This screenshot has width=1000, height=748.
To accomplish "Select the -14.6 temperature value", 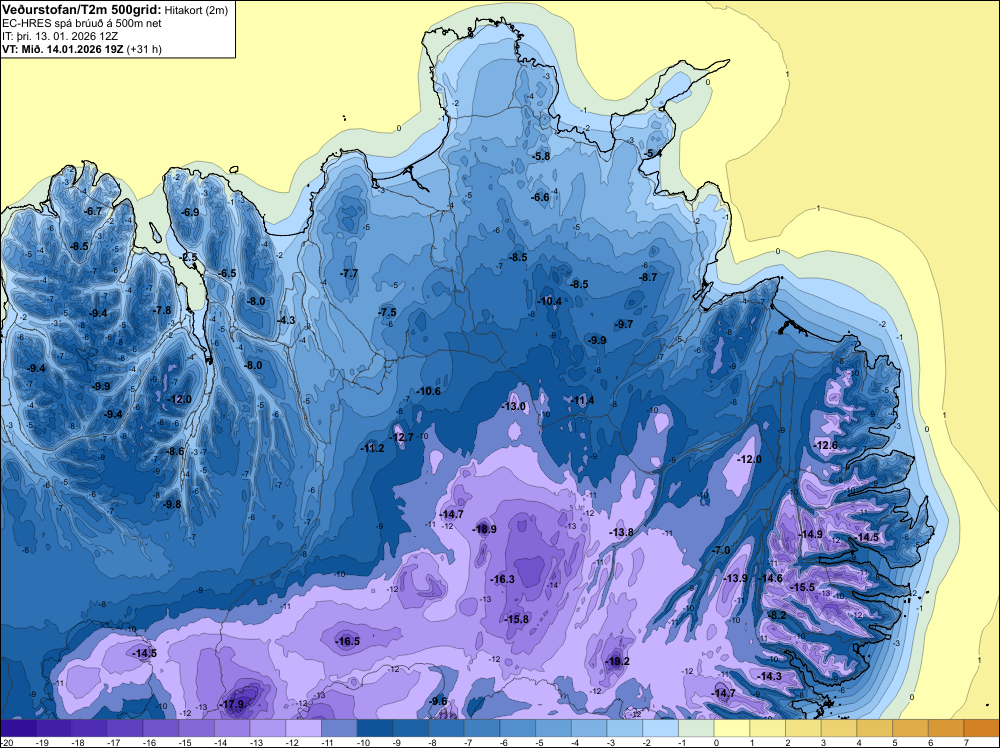I will coord(771,578).
